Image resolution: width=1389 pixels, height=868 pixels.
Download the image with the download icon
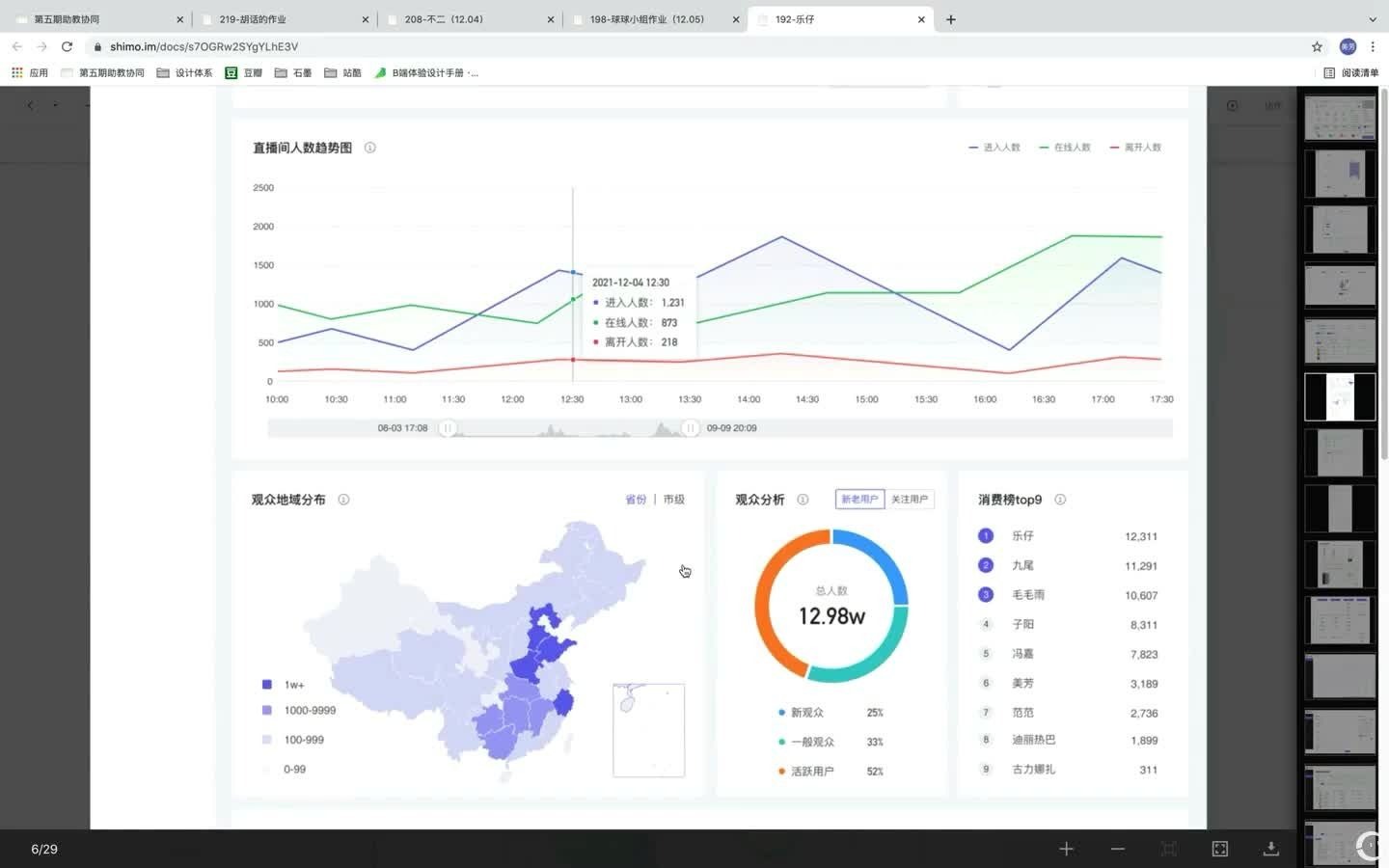(x=1271, y=849)
